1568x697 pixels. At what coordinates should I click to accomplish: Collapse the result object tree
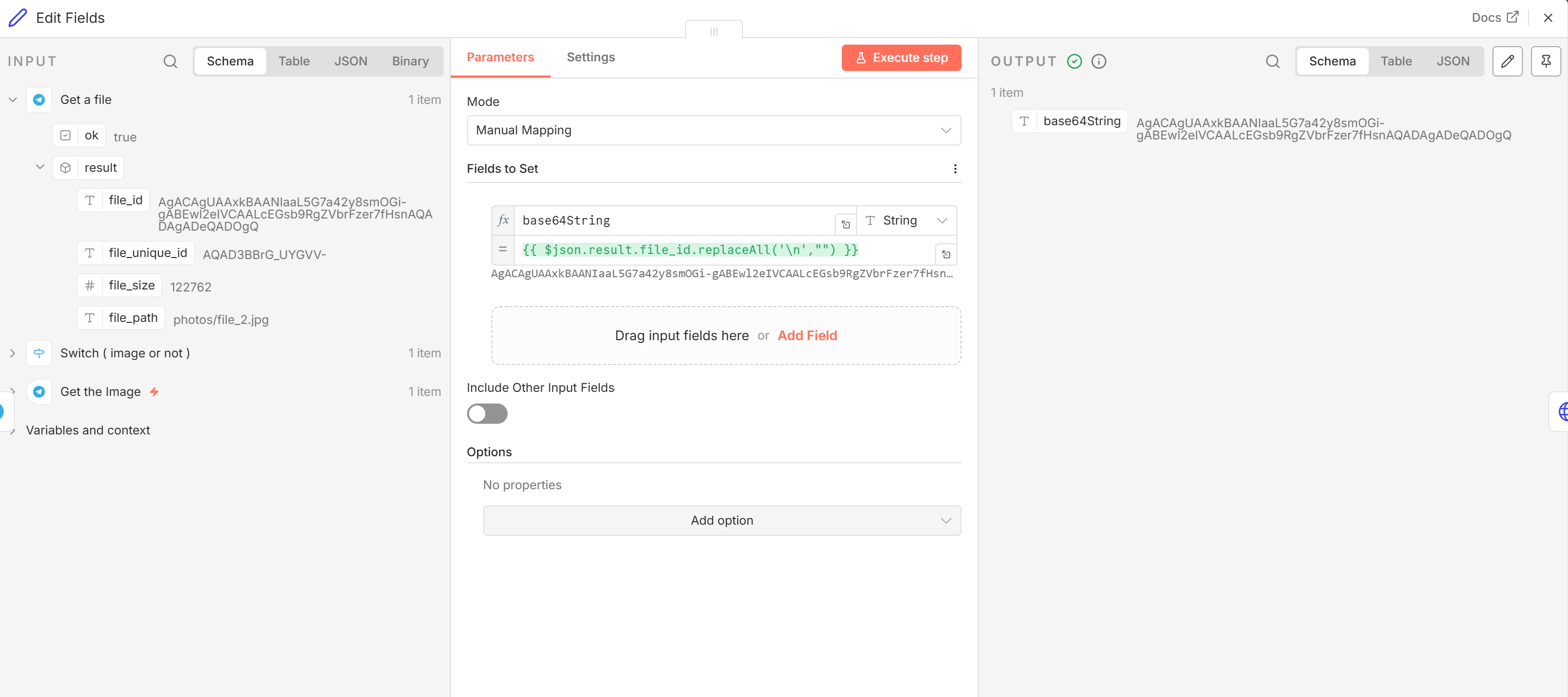40,167
